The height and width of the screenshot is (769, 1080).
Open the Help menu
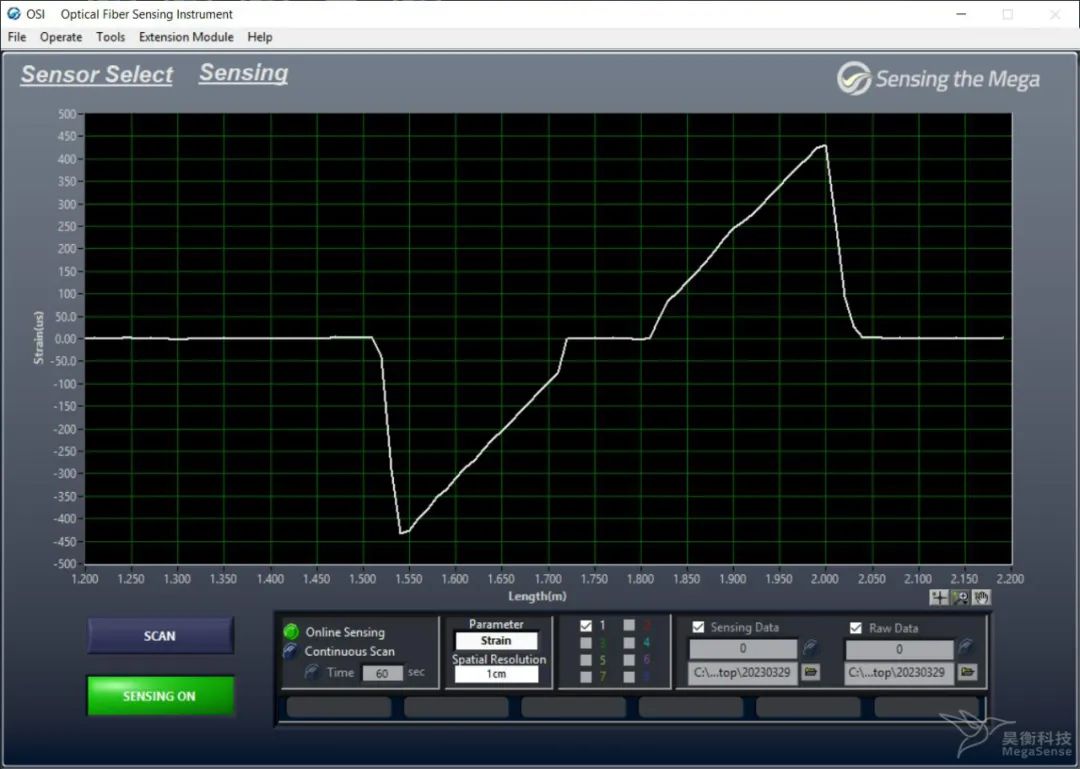point(260,37)
